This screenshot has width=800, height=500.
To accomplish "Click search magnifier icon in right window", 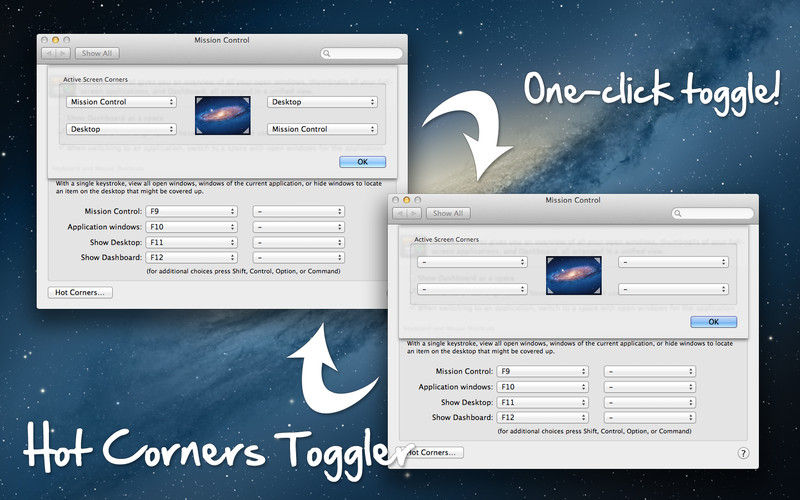I will (678, 214).
